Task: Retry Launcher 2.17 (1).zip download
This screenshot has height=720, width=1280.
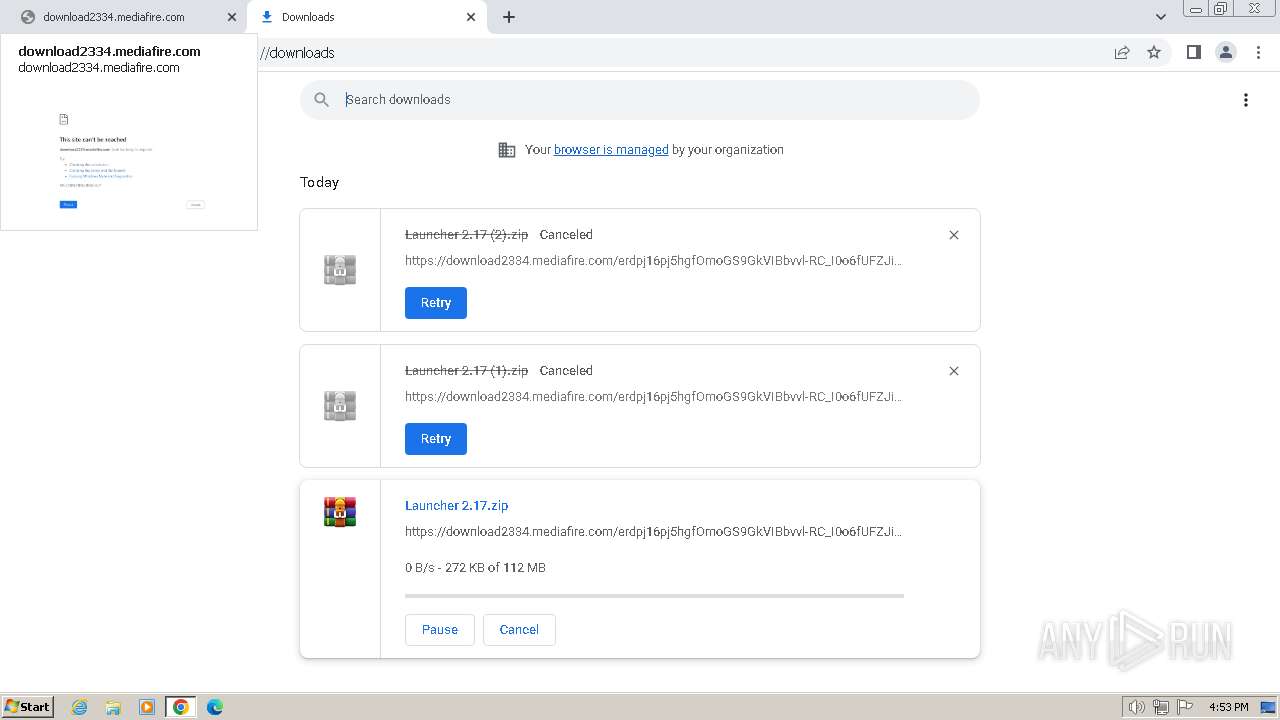Action: coord(436,439)
